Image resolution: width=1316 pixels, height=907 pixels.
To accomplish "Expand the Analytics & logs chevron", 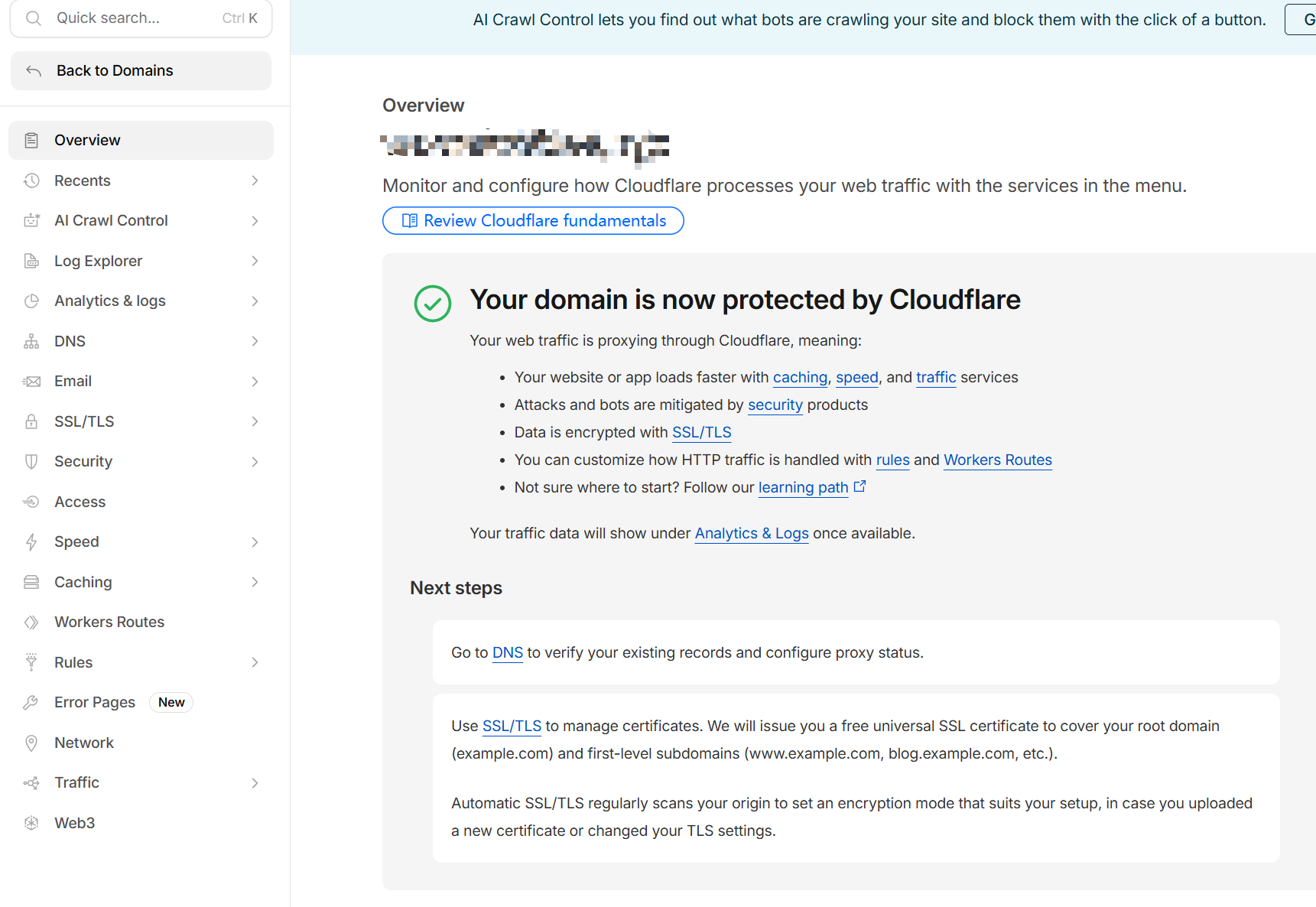I will pos(255,301).
